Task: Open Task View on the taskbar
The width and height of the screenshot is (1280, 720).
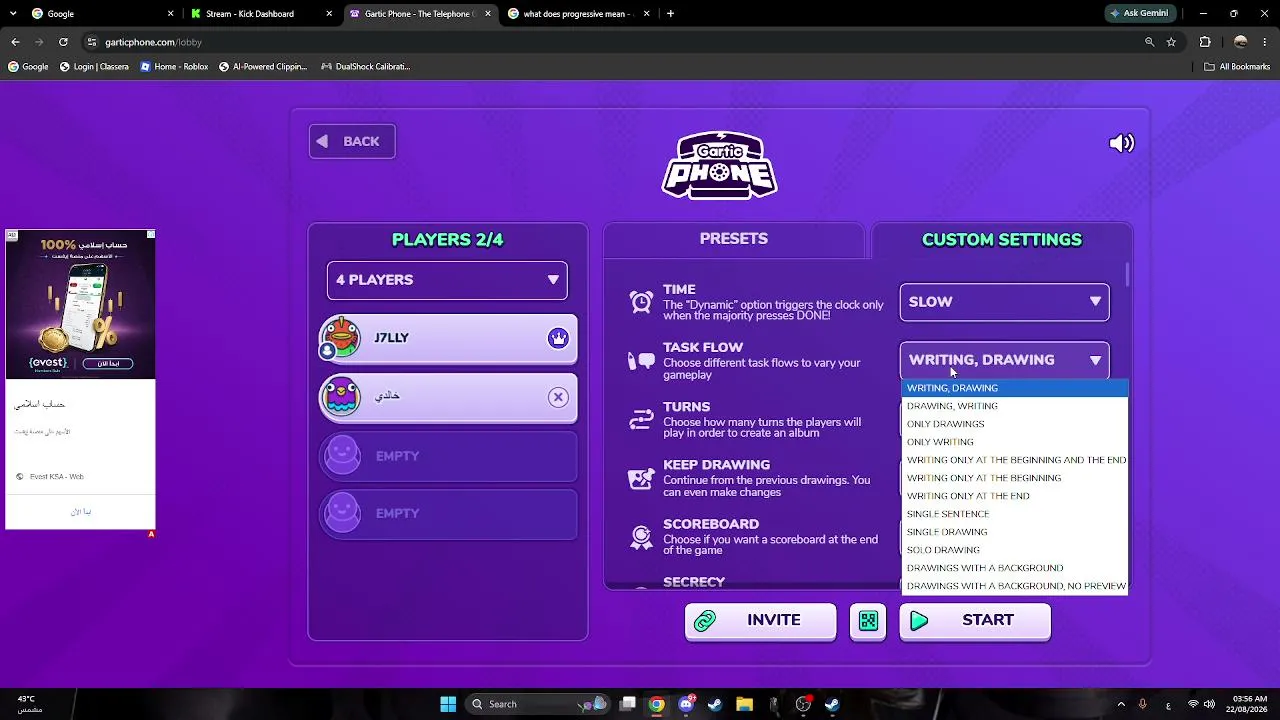Action: click(627, 704)
